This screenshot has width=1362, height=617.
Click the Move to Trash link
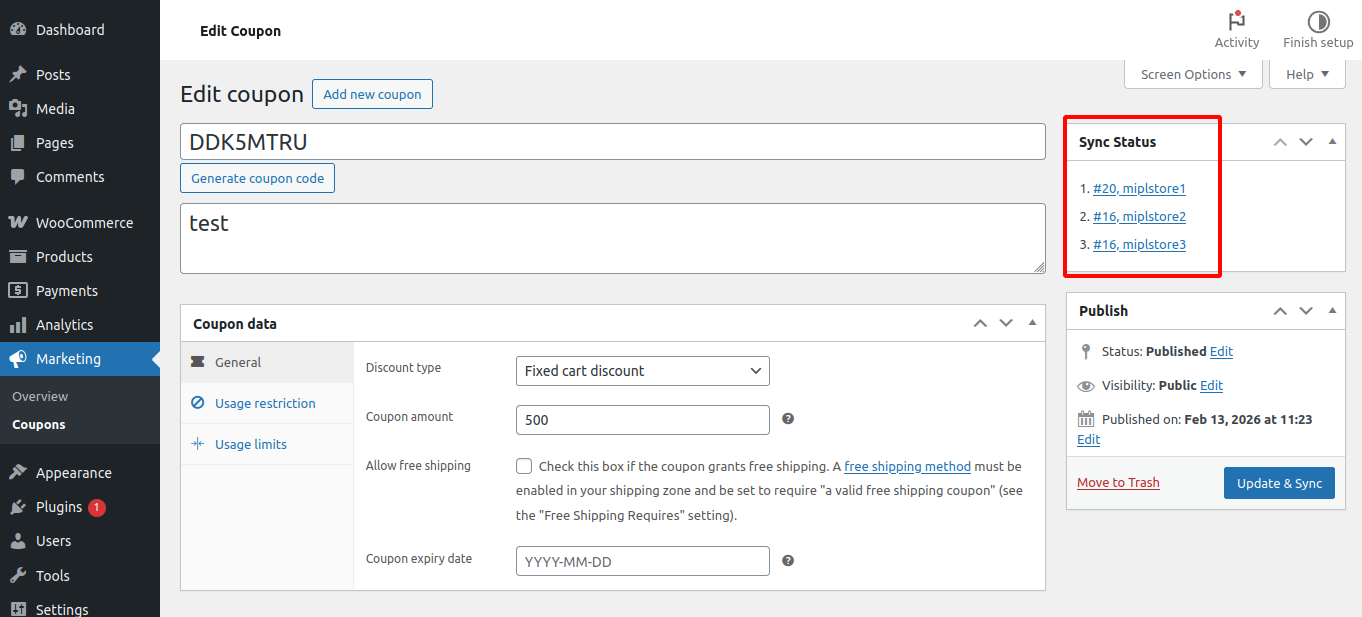click(x=1118, y=483)
